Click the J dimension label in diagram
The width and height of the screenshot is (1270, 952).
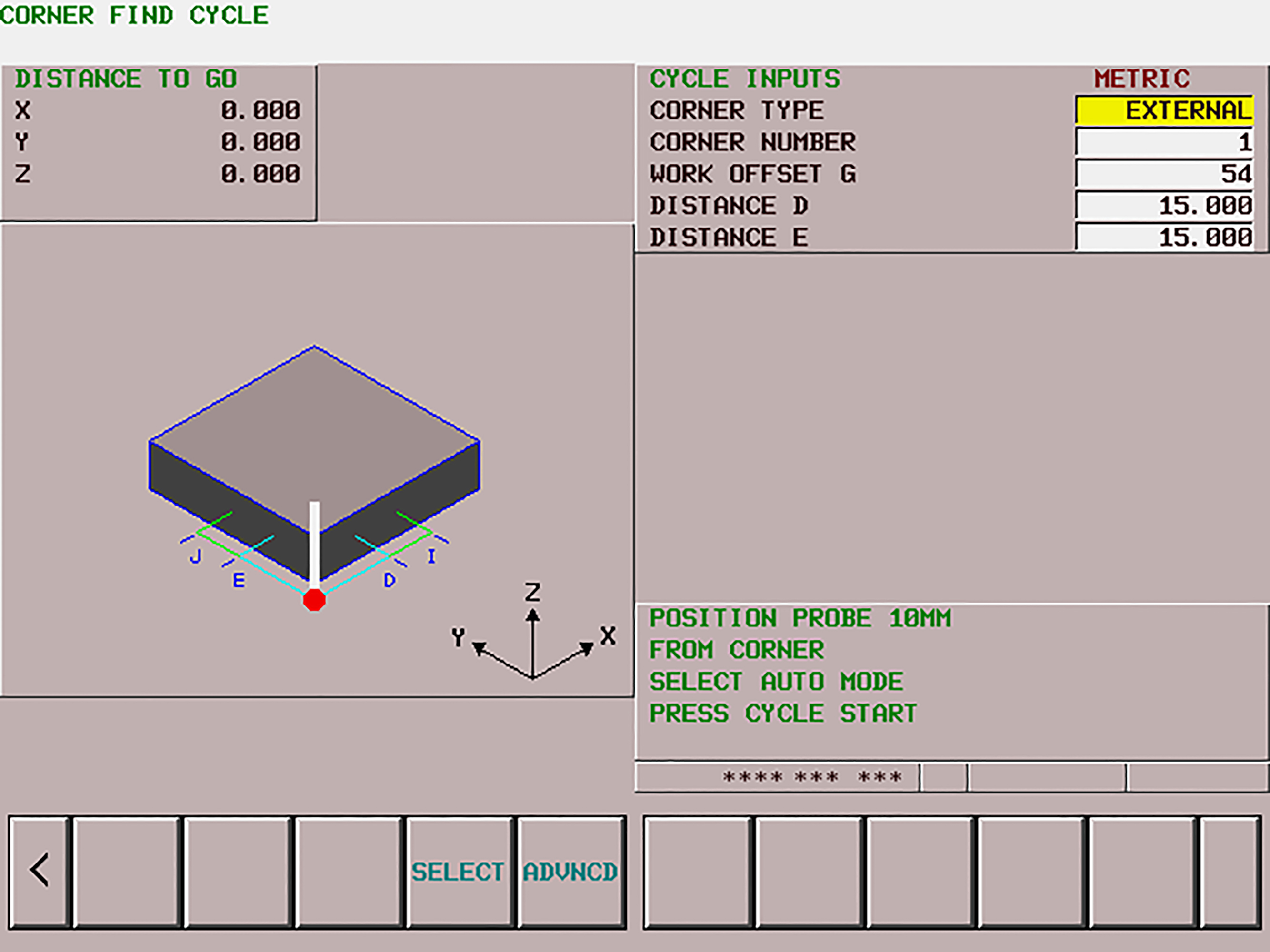point(196,556)
